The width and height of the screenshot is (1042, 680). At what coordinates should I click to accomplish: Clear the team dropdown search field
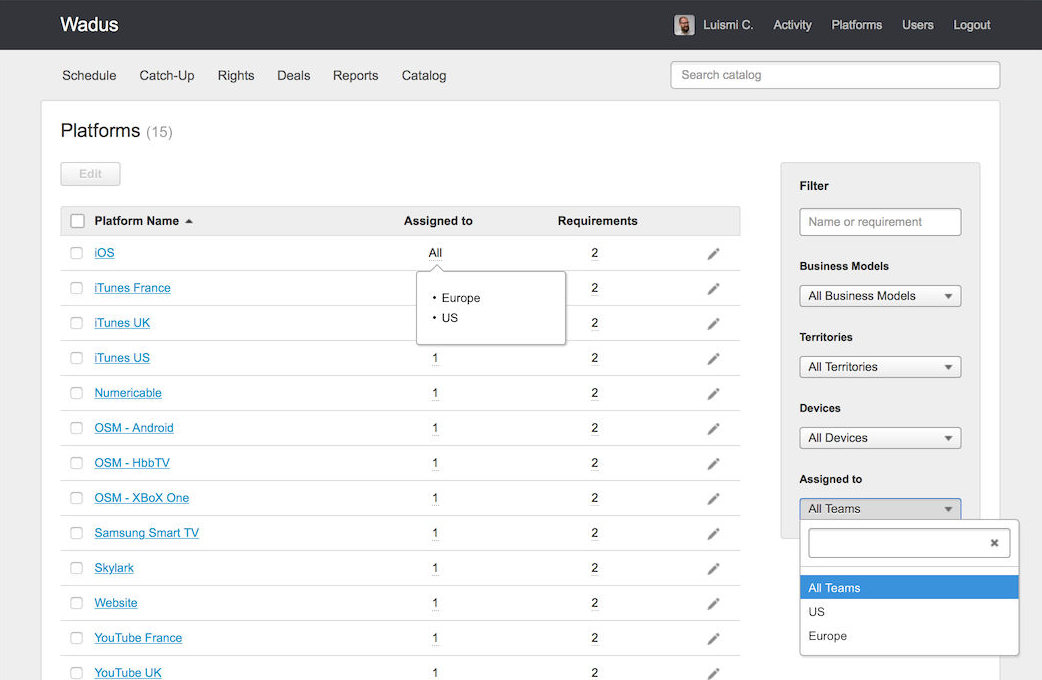[x=994, y=543]
